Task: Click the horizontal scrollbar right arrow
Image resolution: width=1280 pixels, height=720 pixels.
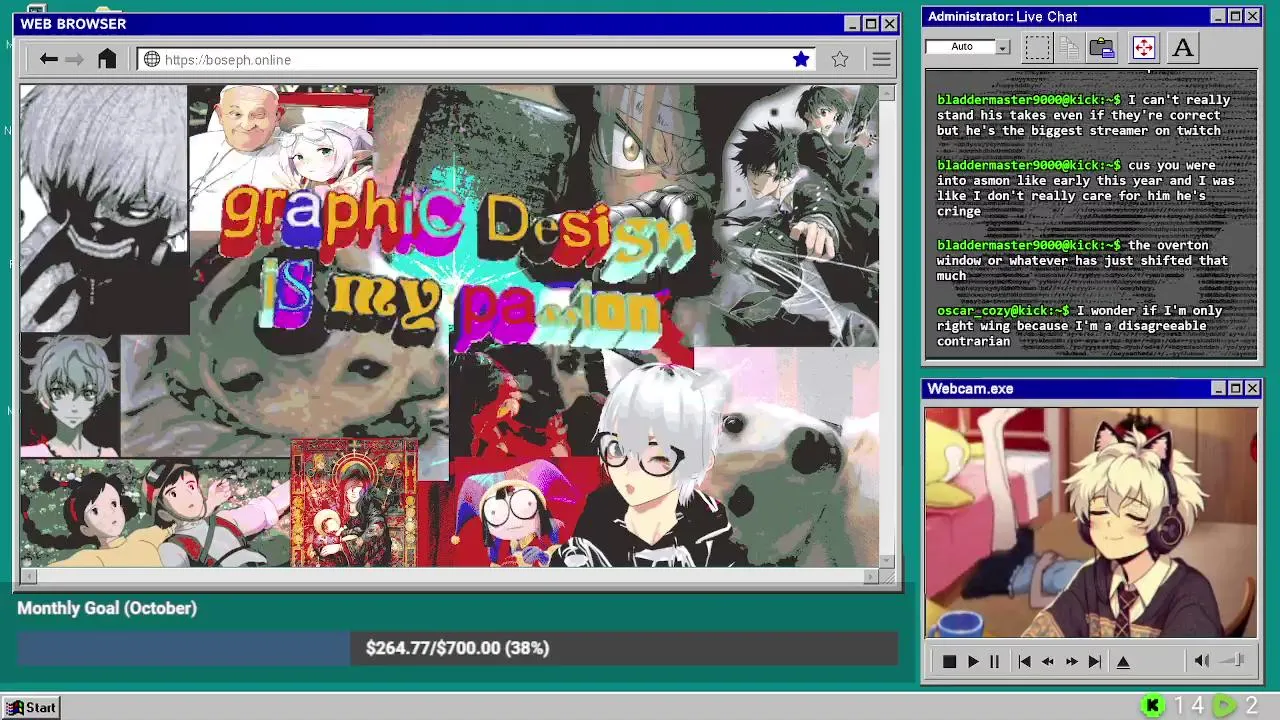Action: (871, 576)
